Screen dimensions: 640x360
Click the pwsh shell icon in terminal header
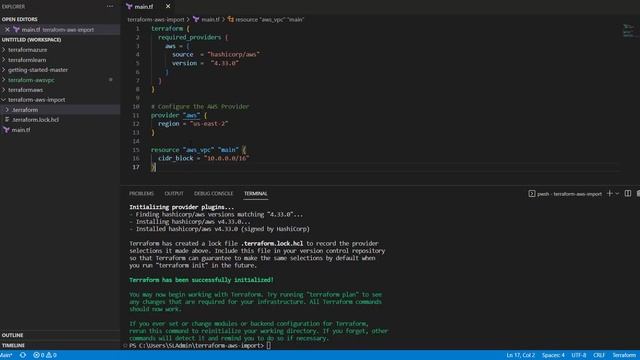[531, 194]
